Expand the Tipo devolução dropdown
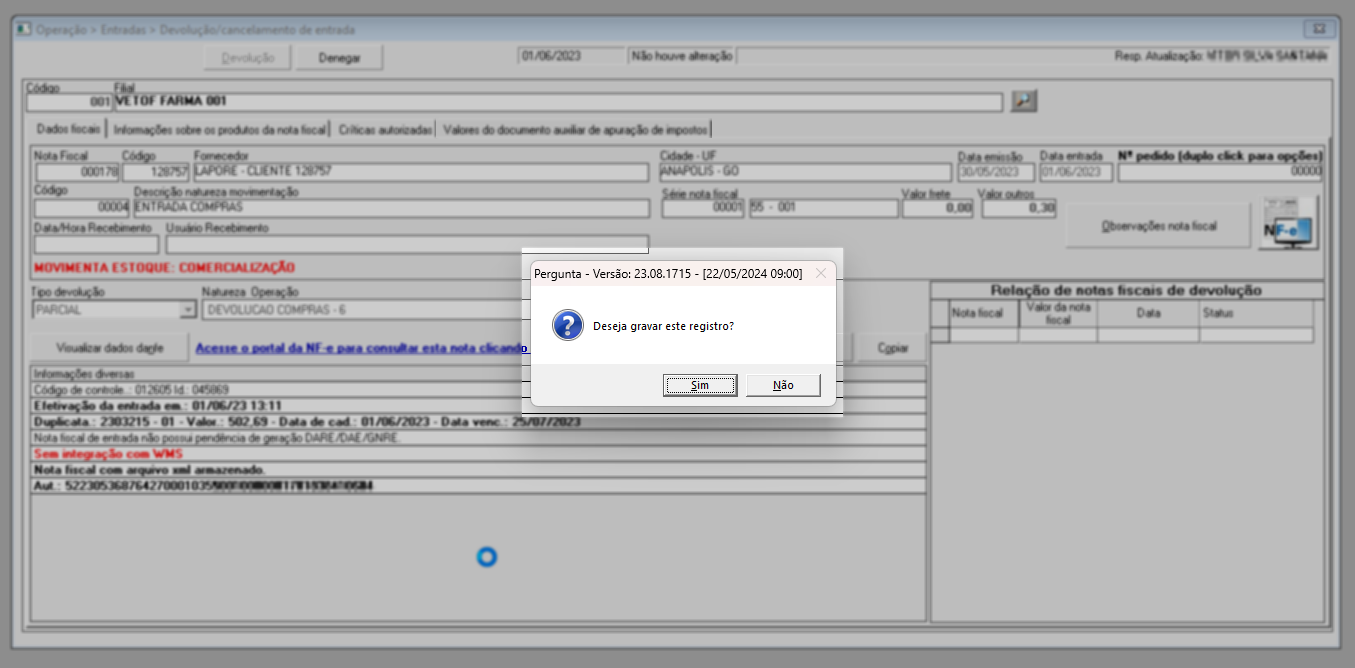The height and width of the screenshot is (668, 1355). click(187, 310)
